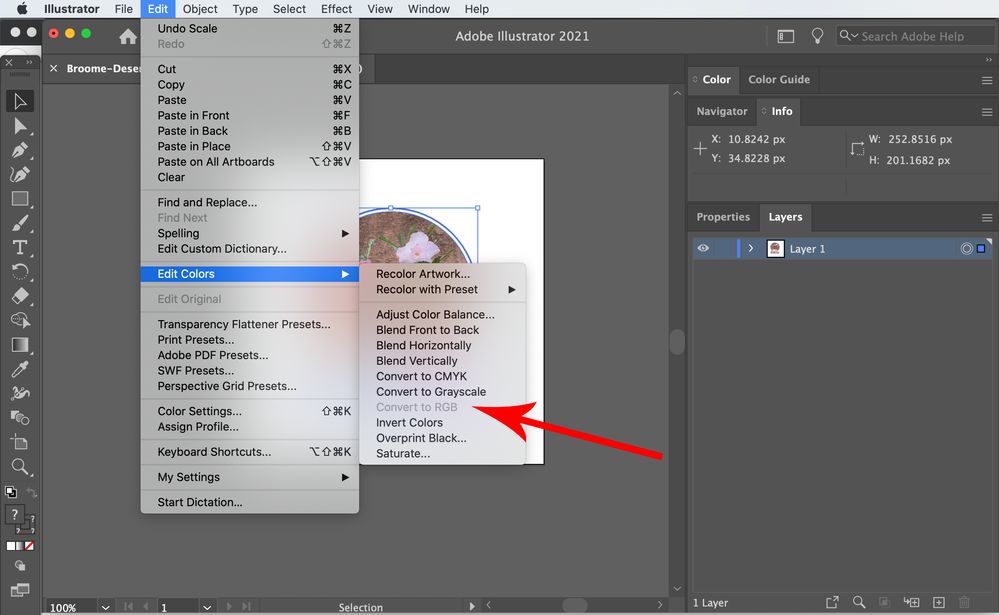Type in the Search Adobe Help field
This screenshot has width=999, height=615.
[x=915, y=35]
